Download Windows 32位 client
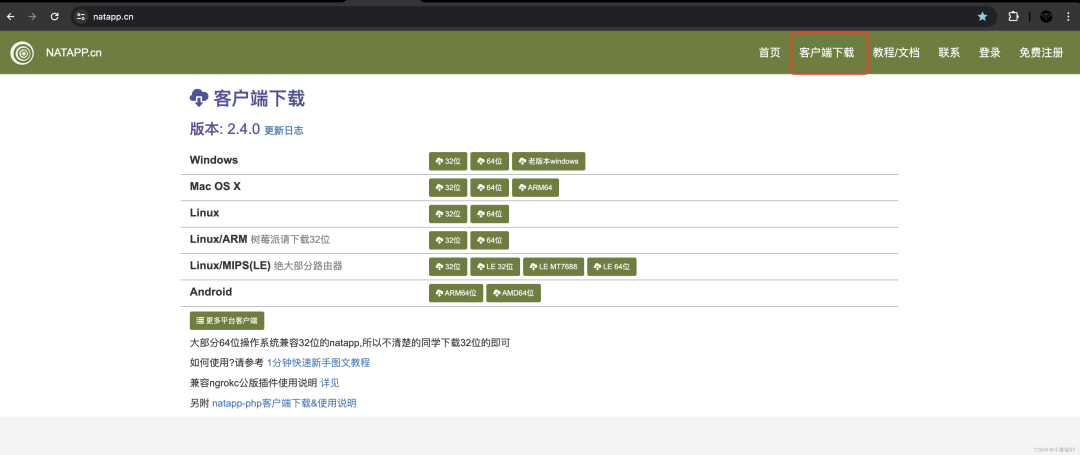 (x=448, y=161)
